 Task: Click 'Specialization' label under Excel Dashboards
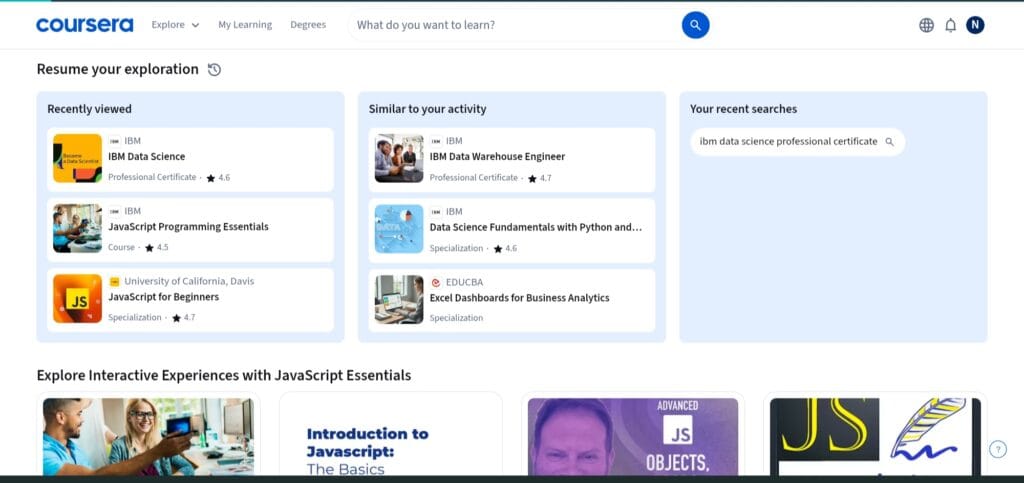click(456, 318)
